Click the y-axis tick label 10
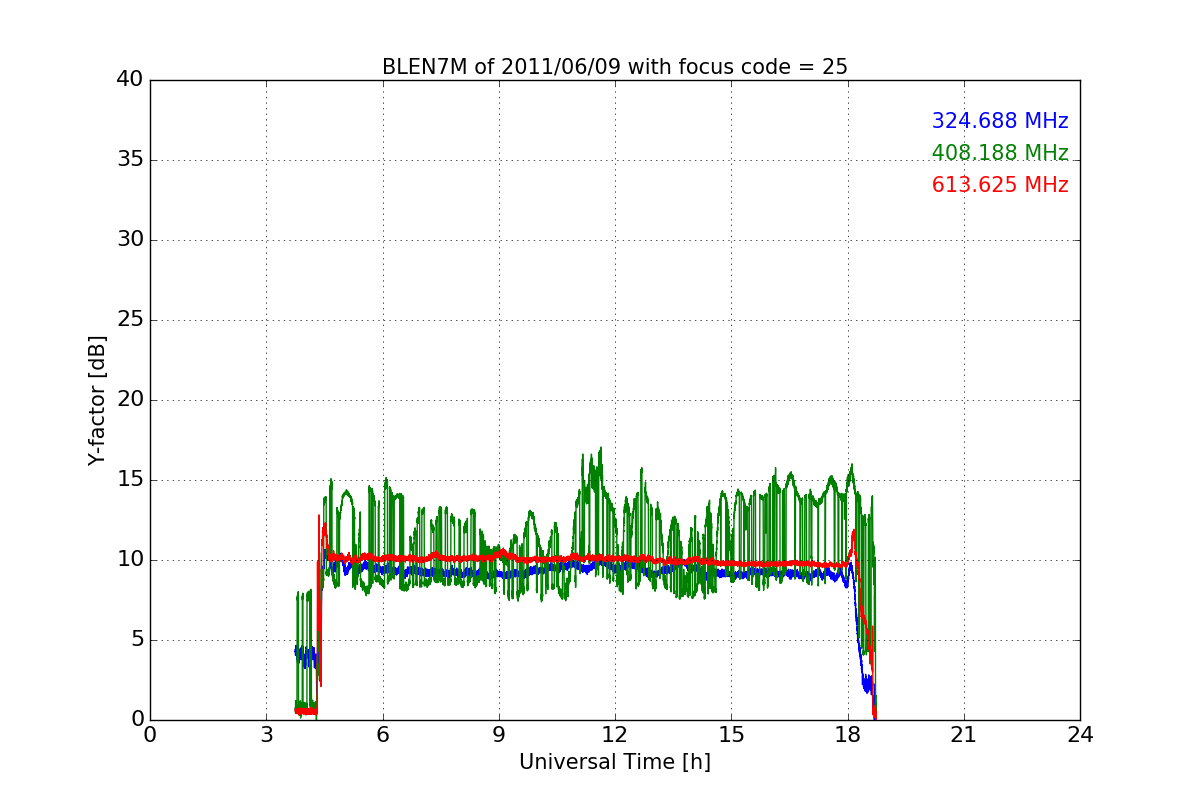The image size is (1200, 800). [x=130, y=560]
